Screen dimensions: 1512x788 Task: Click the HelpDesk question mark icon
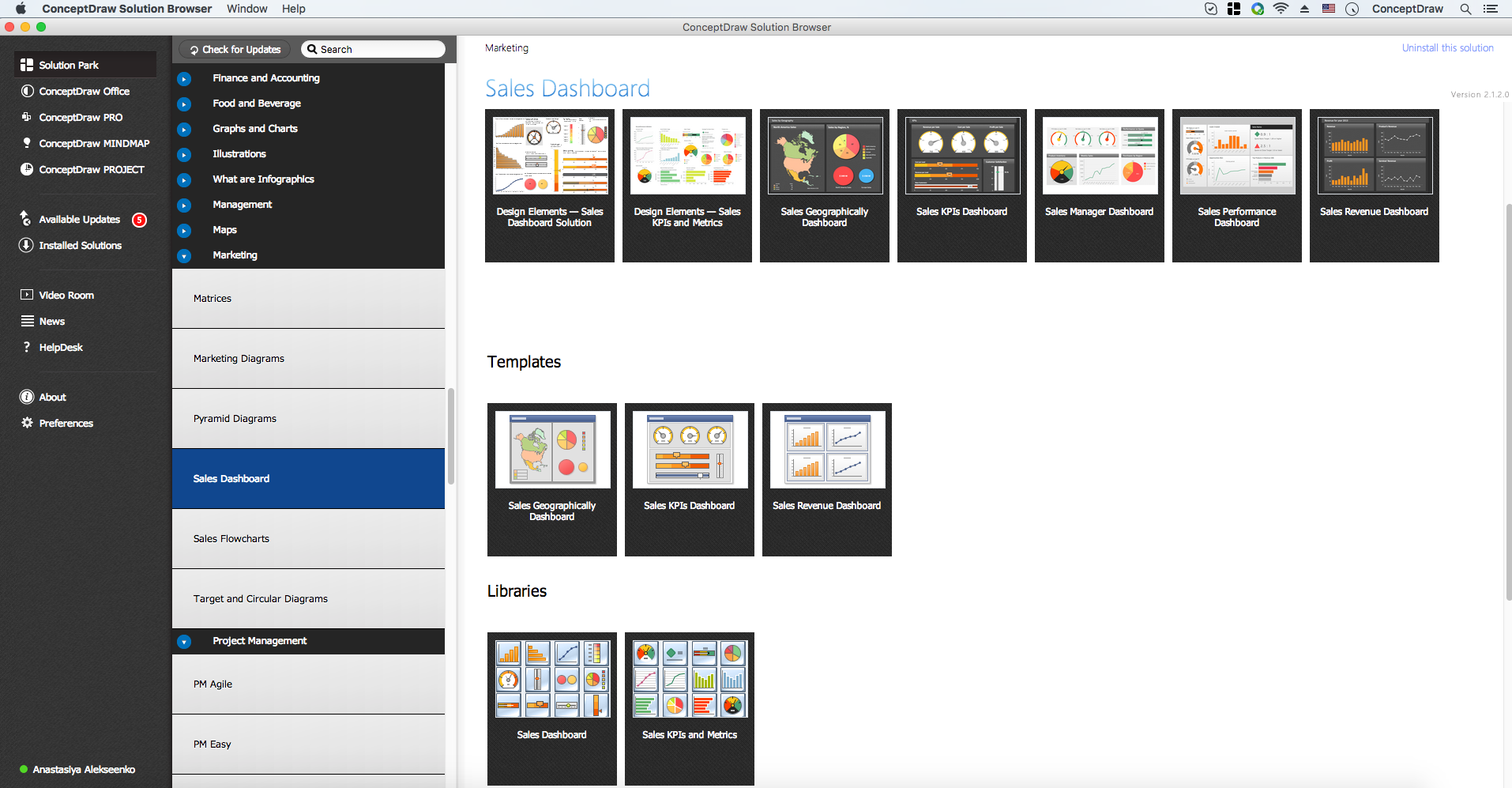[x=27, y=347]
